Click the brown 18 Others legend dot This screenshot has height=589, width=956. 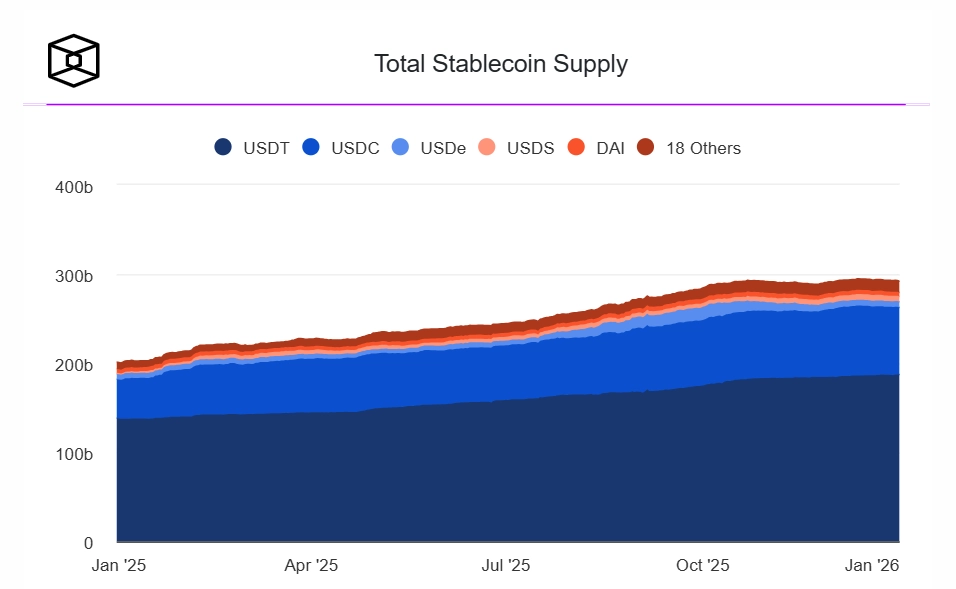(646, 148)
